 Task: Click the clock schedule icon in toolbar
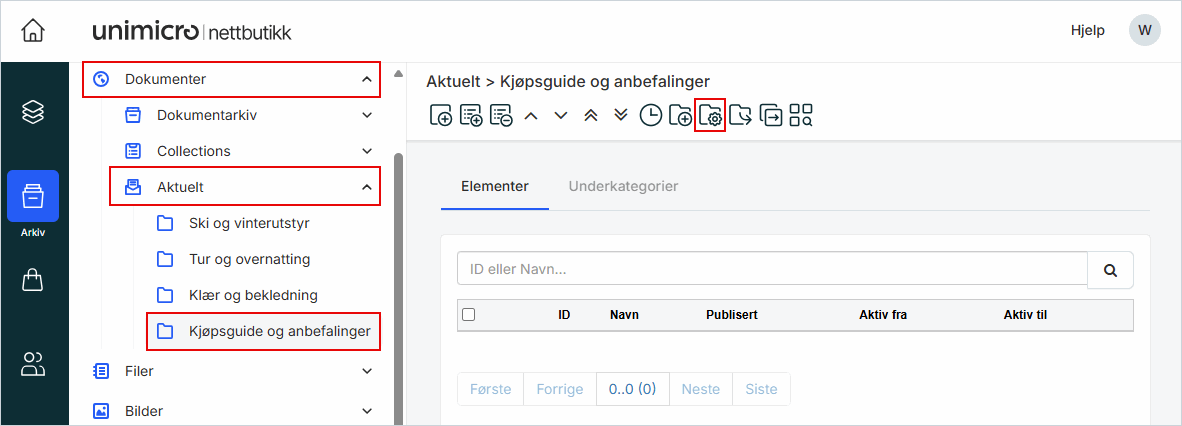(650, 116)
